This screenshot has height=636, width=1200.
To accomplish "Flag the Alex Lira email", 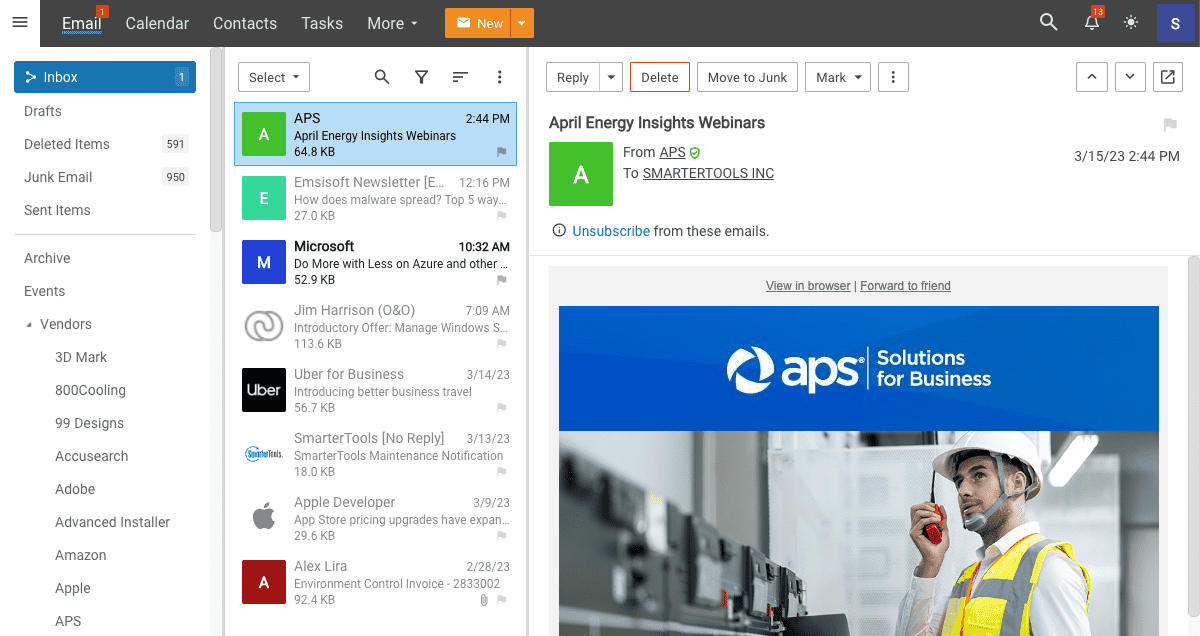I will coord(502,600).
